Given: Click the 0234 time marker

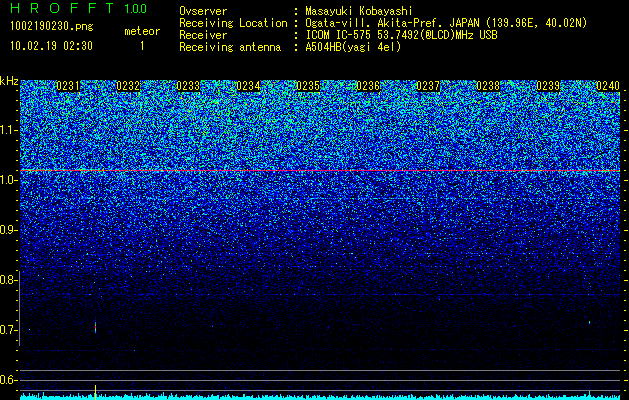Looking at the screenshot, I should tap(248, 86).
